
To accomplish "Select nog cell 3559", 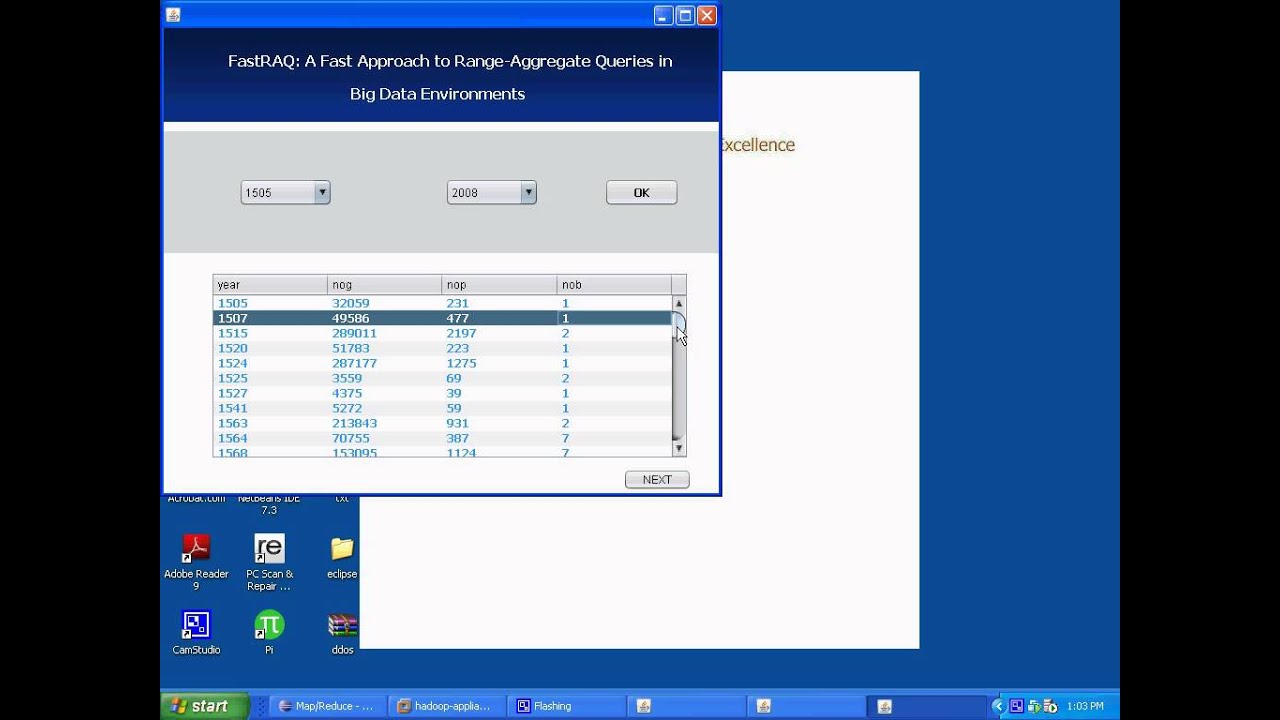I will [384, 378].
